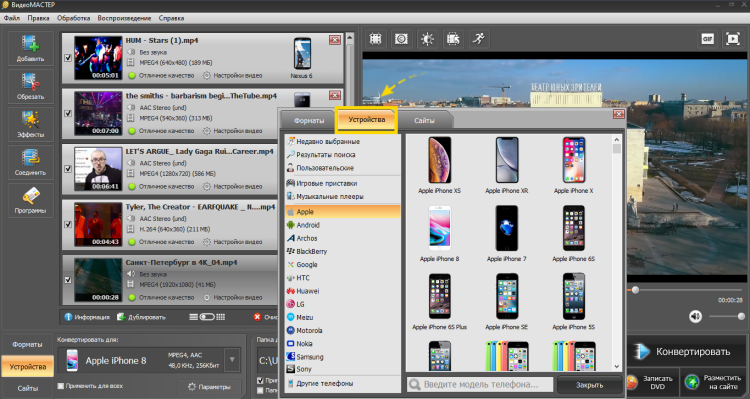750x399 pixels.
Task: Select Android in device category list
Action: [x=342, y=225]
